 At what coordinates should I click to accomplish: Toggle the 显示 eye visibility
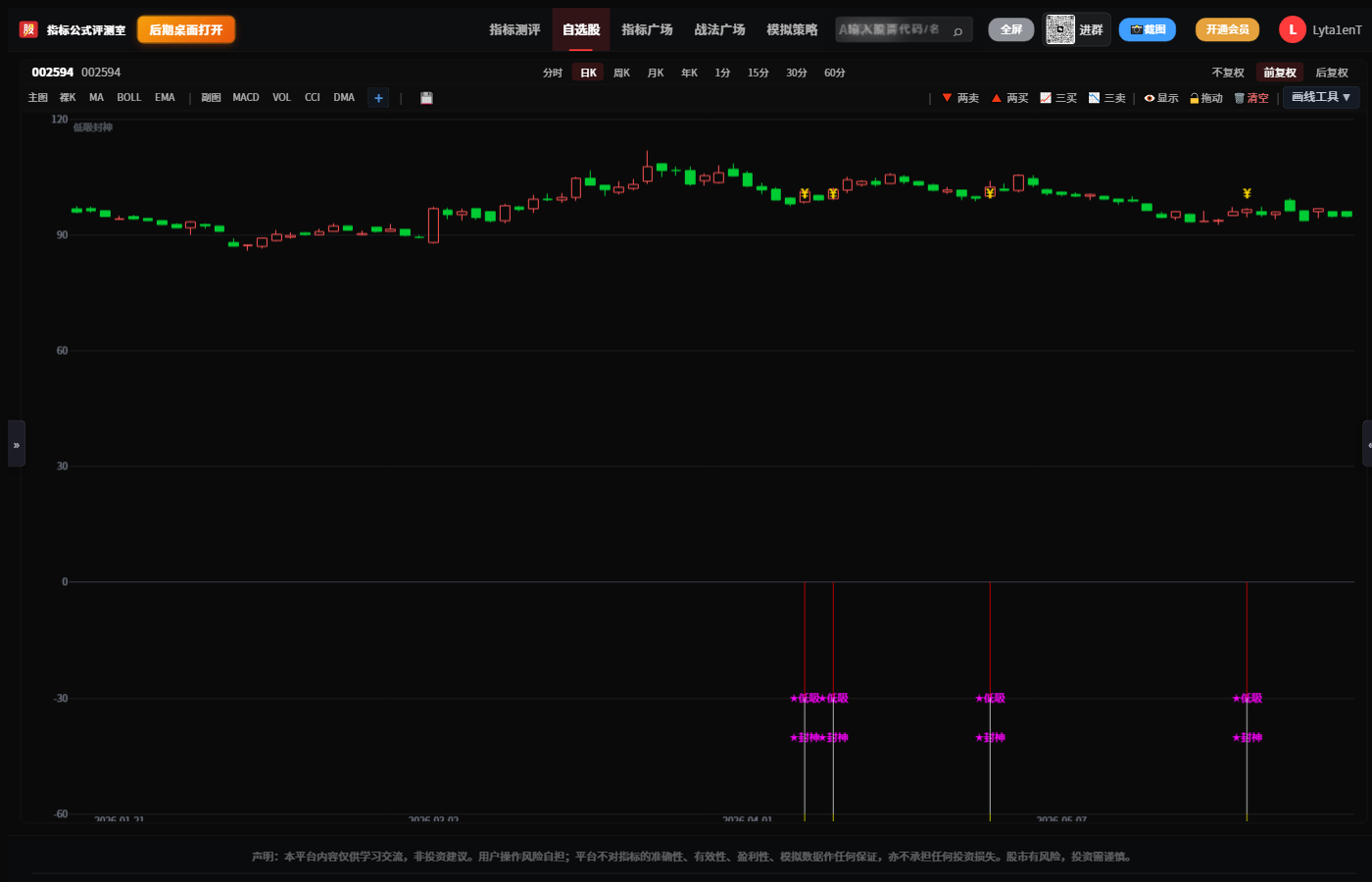(x=1161, y=98)
